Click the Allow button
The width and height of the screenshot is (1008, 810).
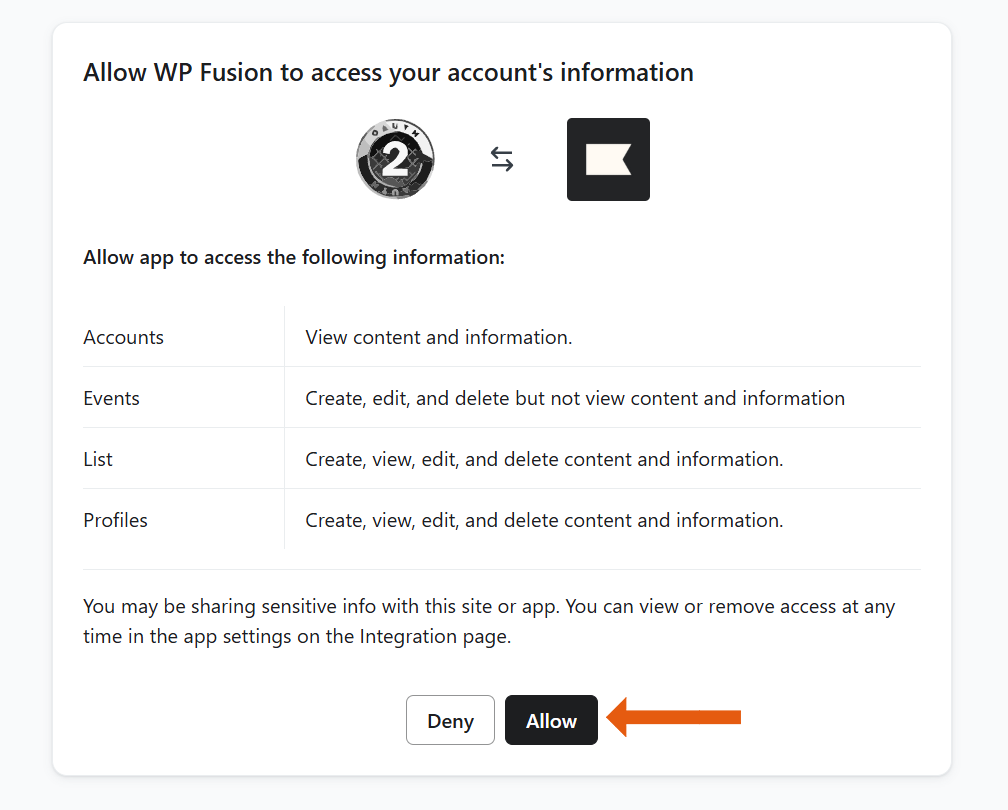point(551,720)
